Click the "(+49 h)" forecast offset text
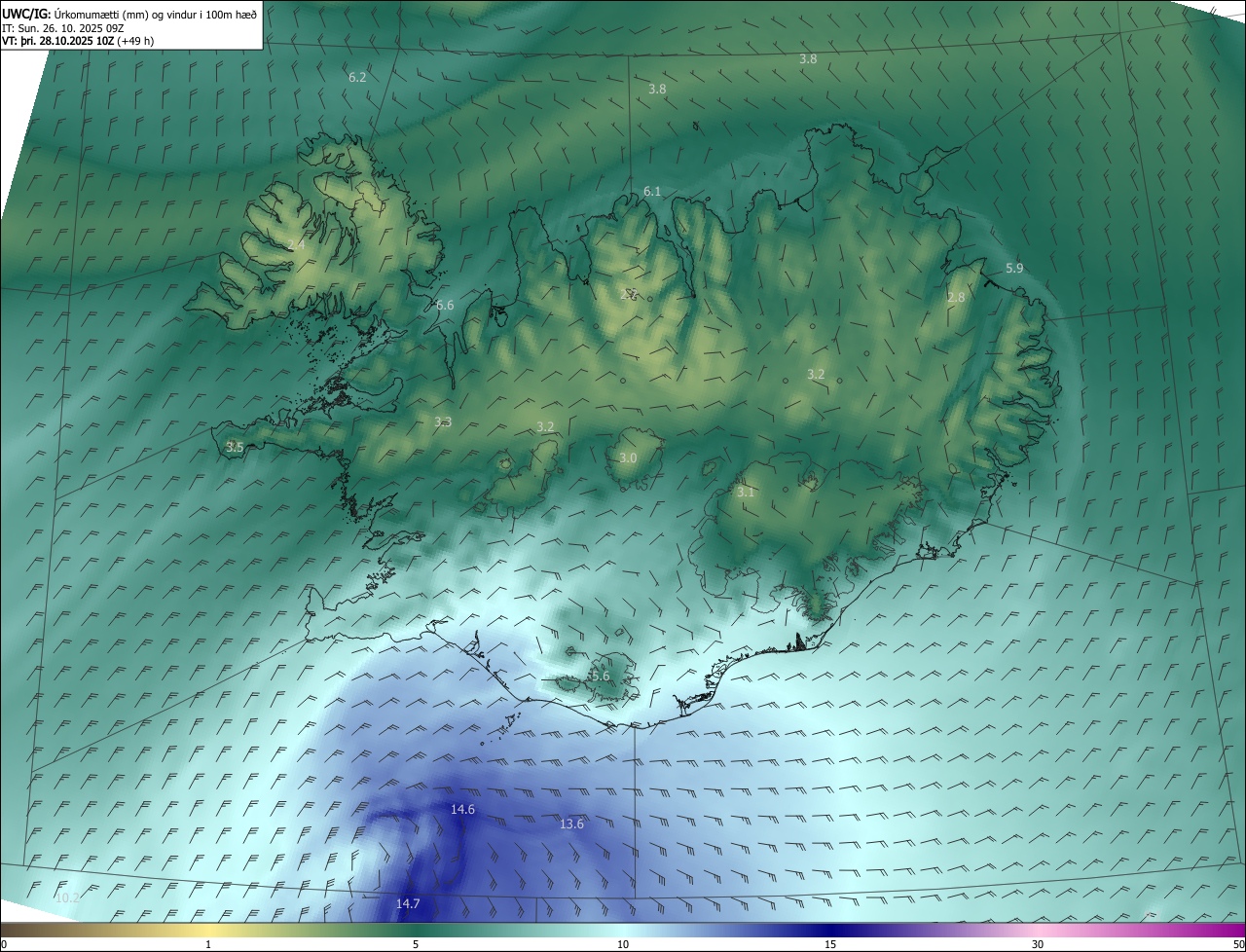 pyautogui.click(x=135, y=41)
